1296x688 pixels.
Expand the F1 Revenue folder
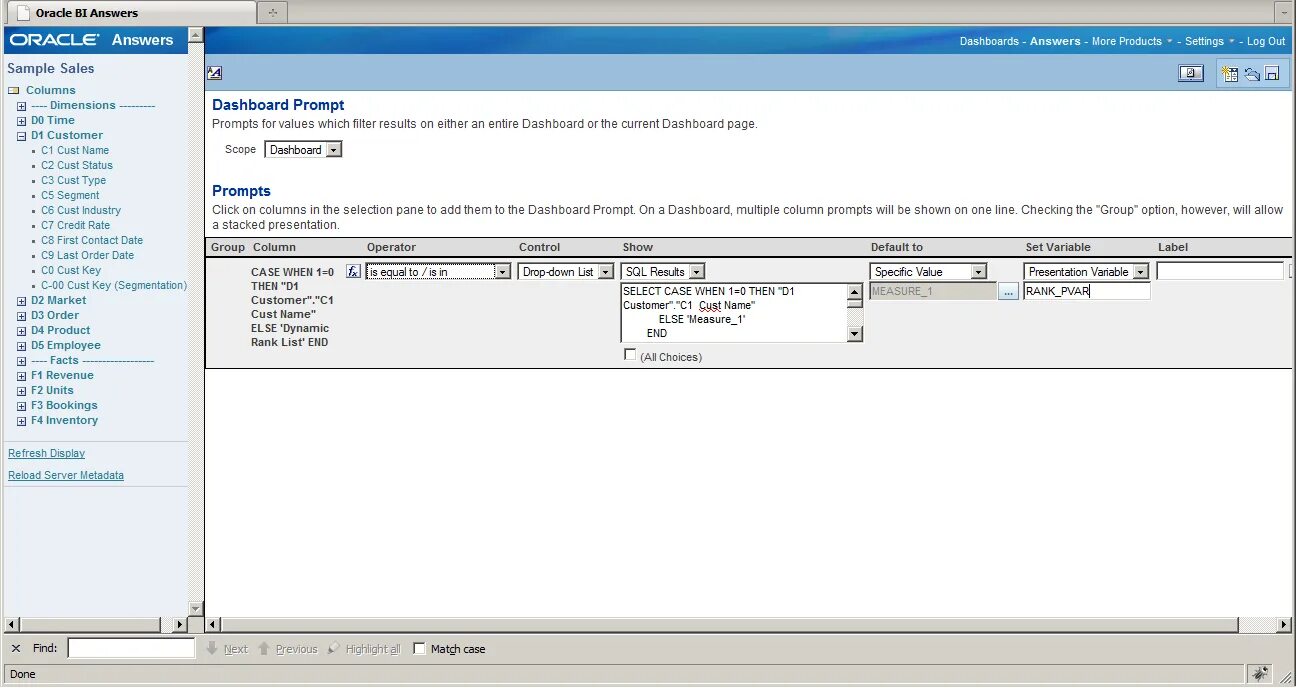tap(22, 375)
